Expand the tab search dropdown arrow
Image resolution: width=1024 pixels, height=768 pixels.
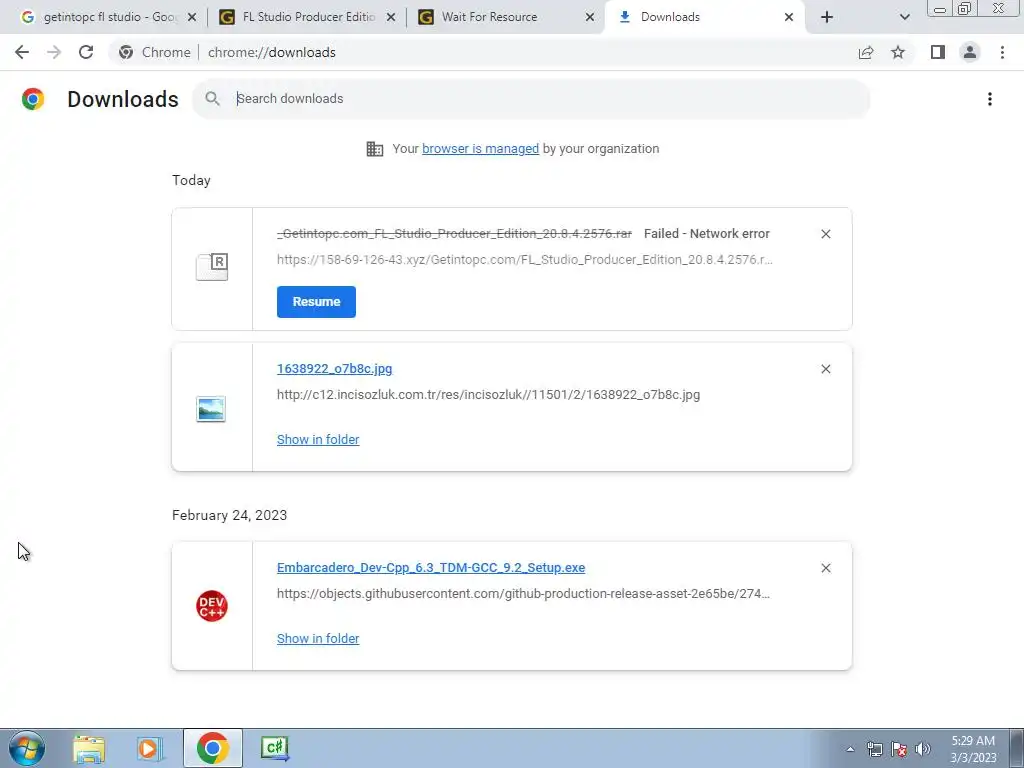tap(904, 17)
